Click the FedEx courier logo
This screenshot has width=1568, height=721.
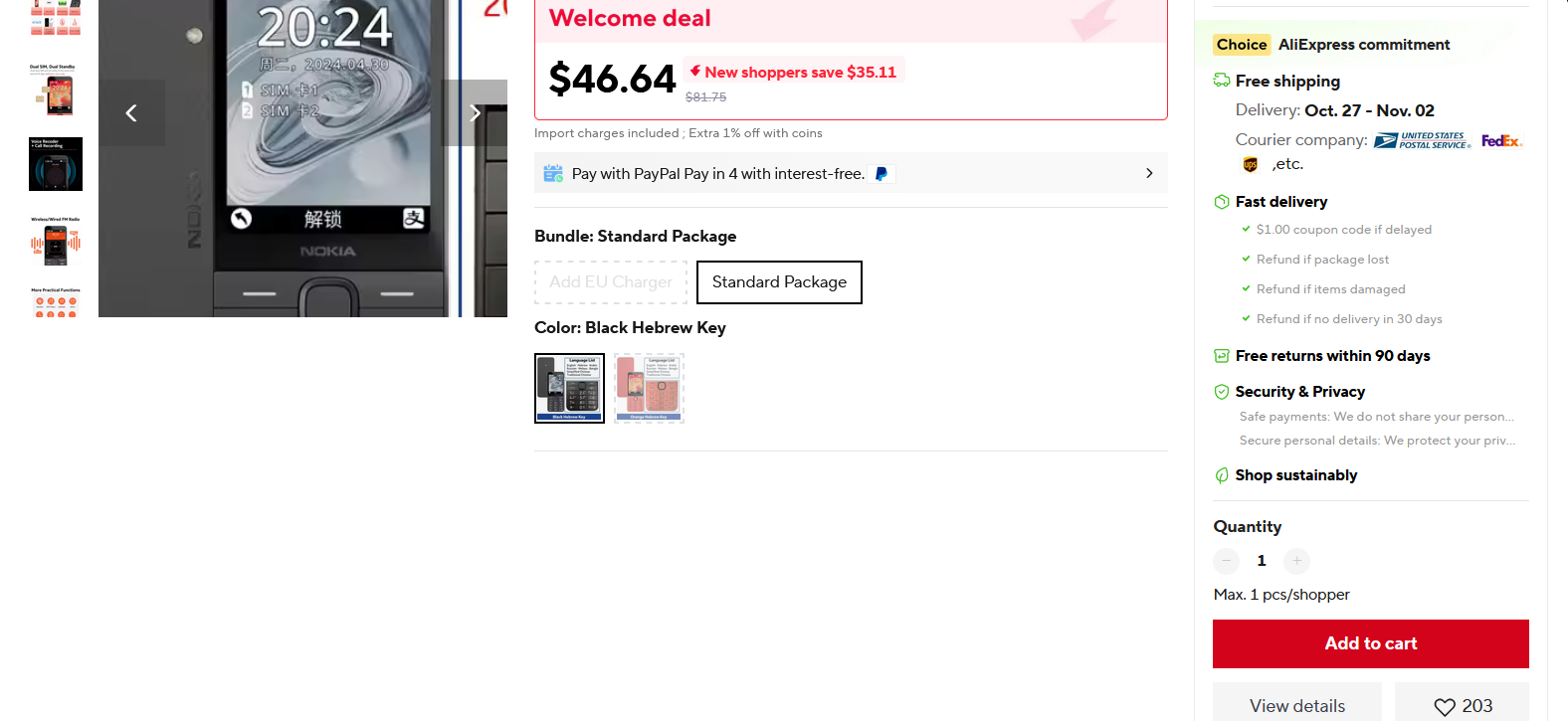coord(1500,141)
